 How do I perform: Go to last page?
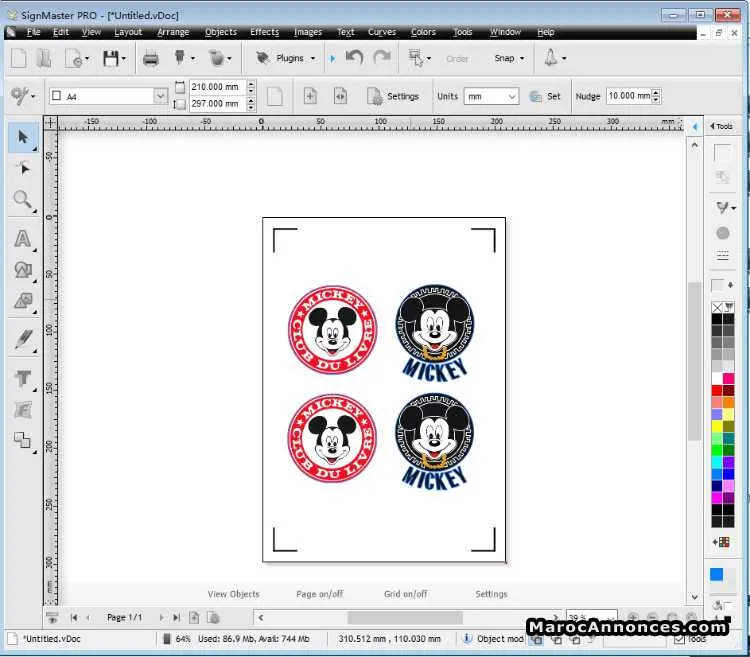click(x=176, y=617)
